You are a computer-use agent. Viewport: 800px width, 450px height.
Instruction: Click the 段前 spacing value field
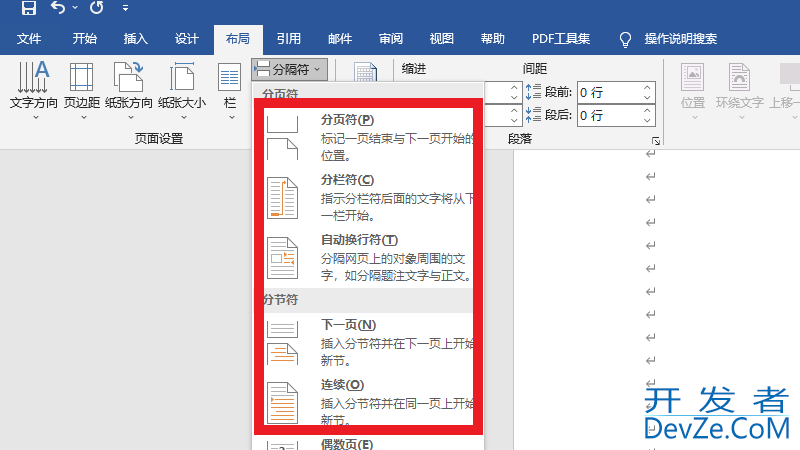tap(609, 92)
